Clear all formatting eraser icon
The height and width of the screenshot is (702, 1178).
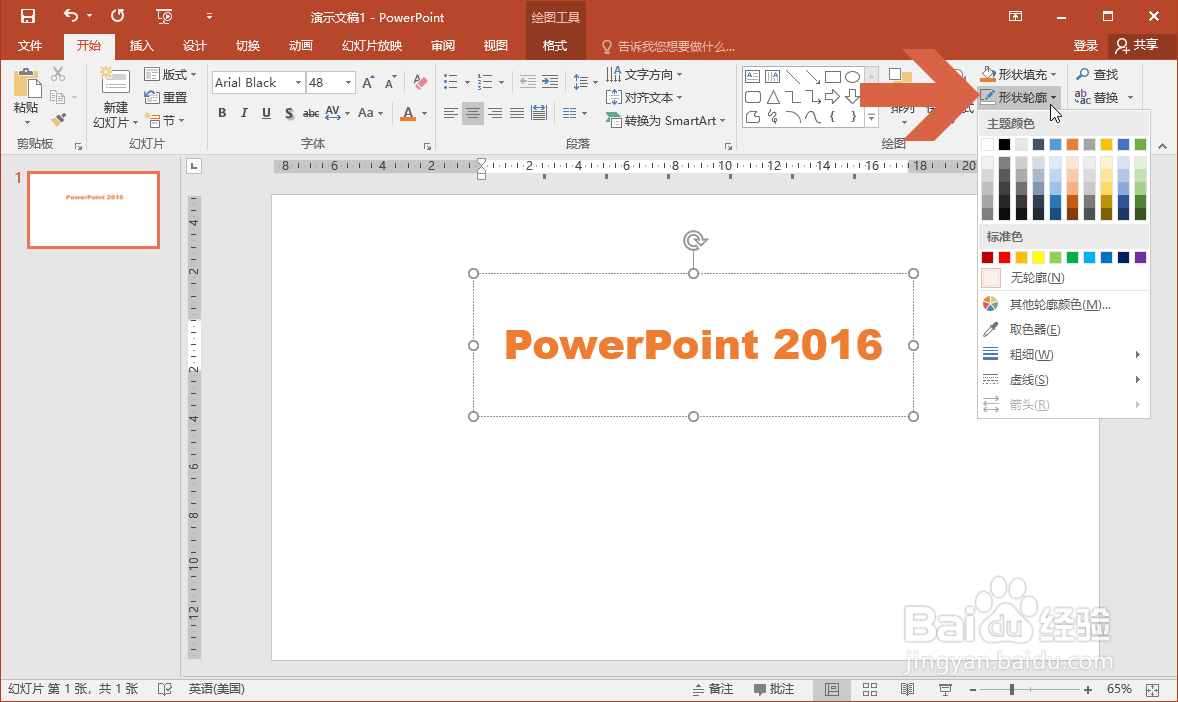click(420, 82)
